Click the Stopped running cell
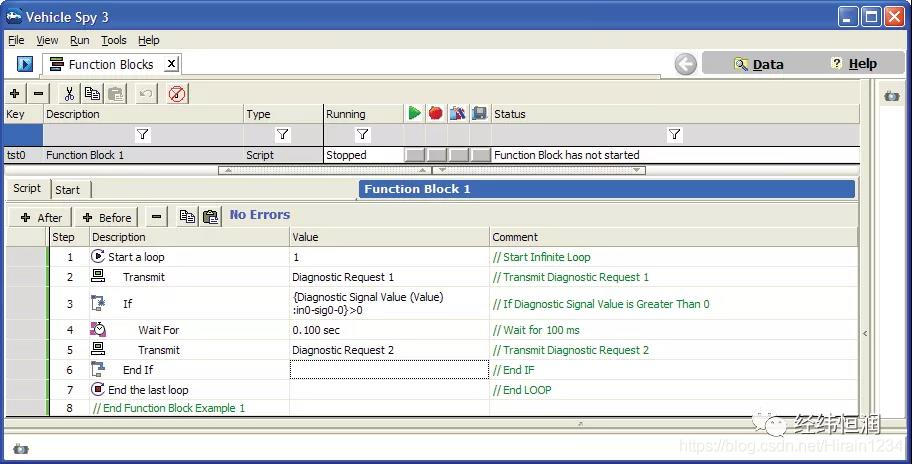Image resolution: width=912 pixels, height=464 pixels. [364, 155]
